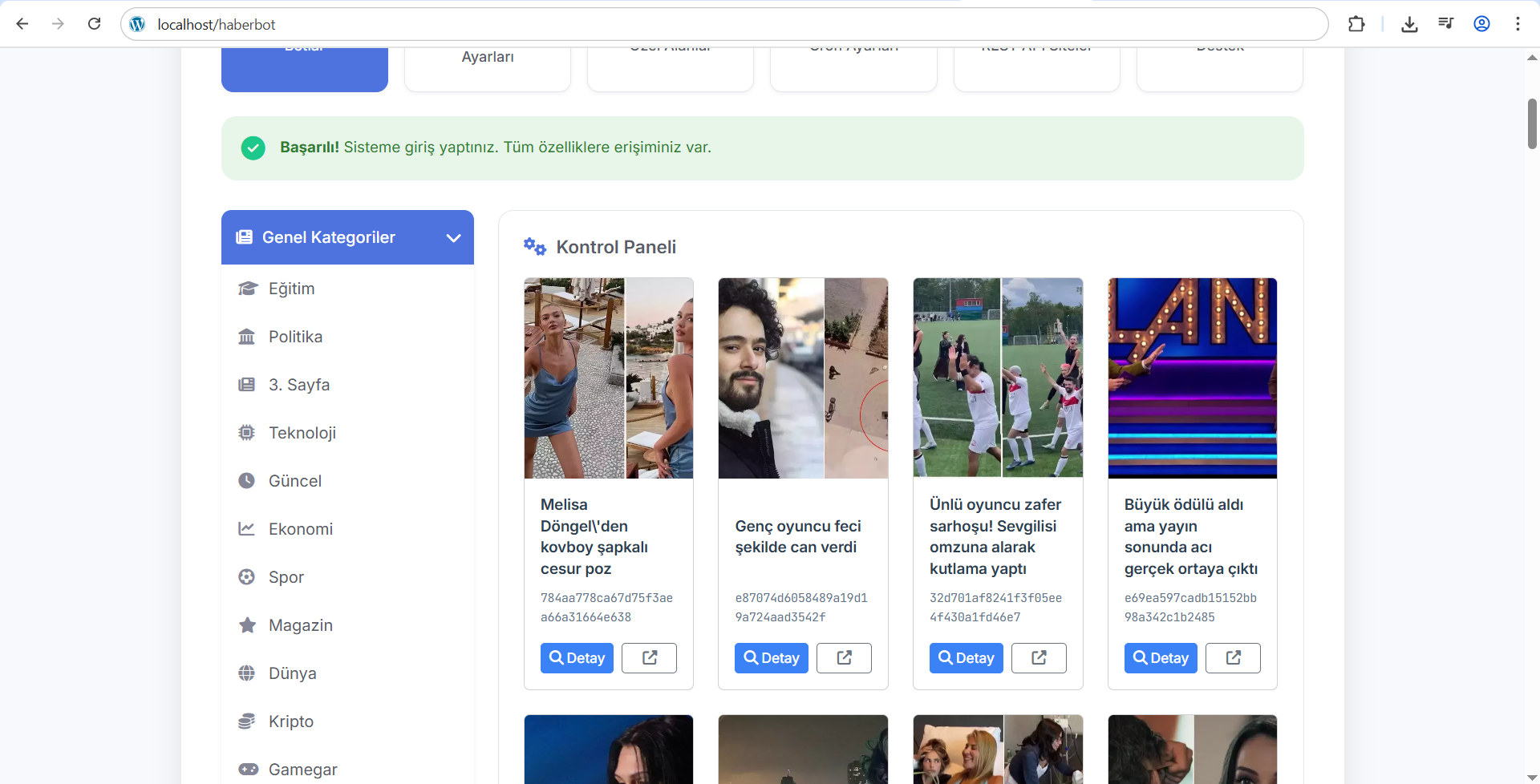Click WordPress site info icon in address bar
1540x784 pixels.
138,24
